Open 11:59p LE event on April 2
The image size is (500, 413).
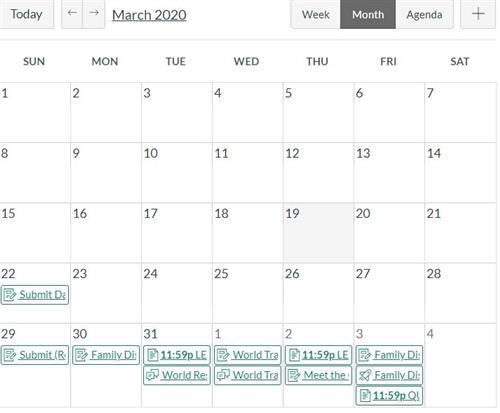[318, 355]
